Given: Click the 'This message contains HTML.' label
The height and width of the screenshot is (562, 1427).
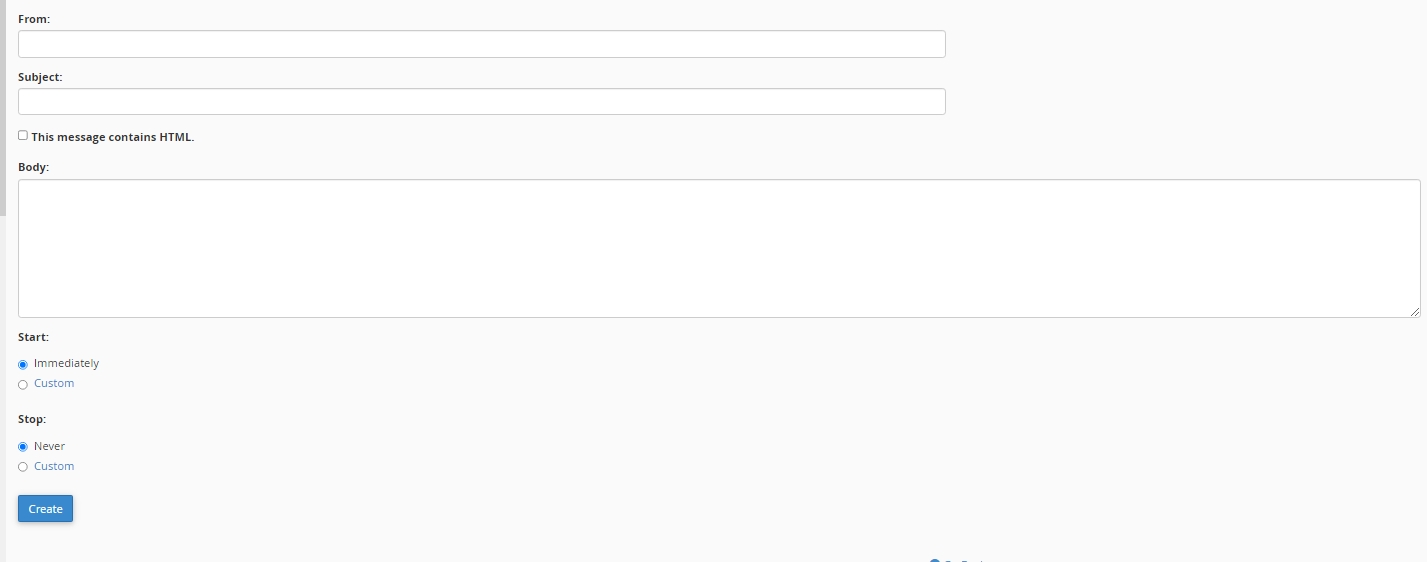Looking at the screenshot, I should tap(113, 137).
